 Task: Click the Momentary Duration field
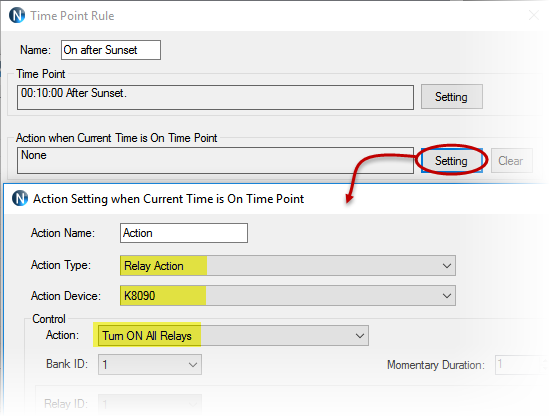tap(521, 365)
